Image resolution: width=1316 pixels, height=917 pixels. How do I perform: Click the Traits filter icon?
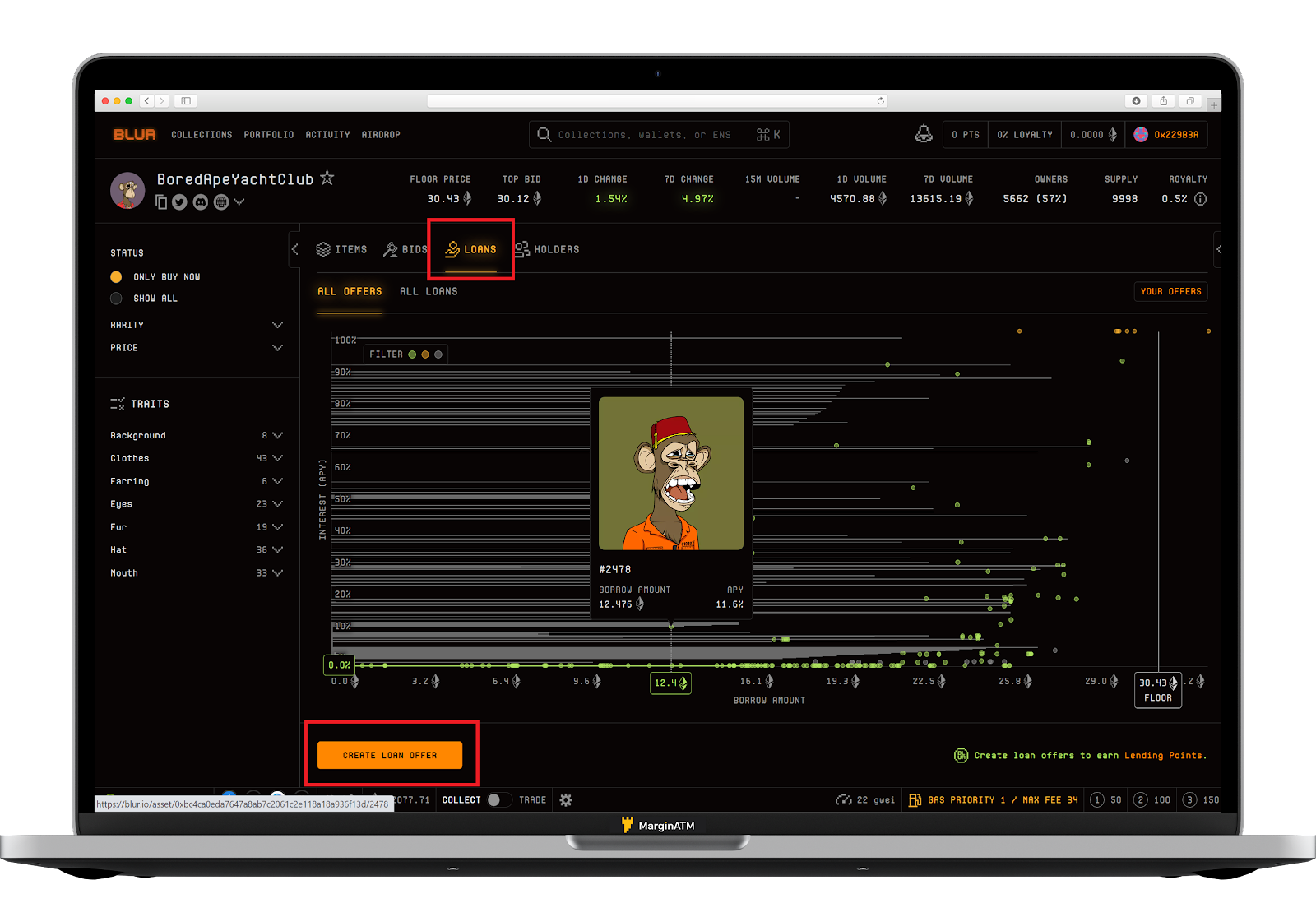point(118,404)
